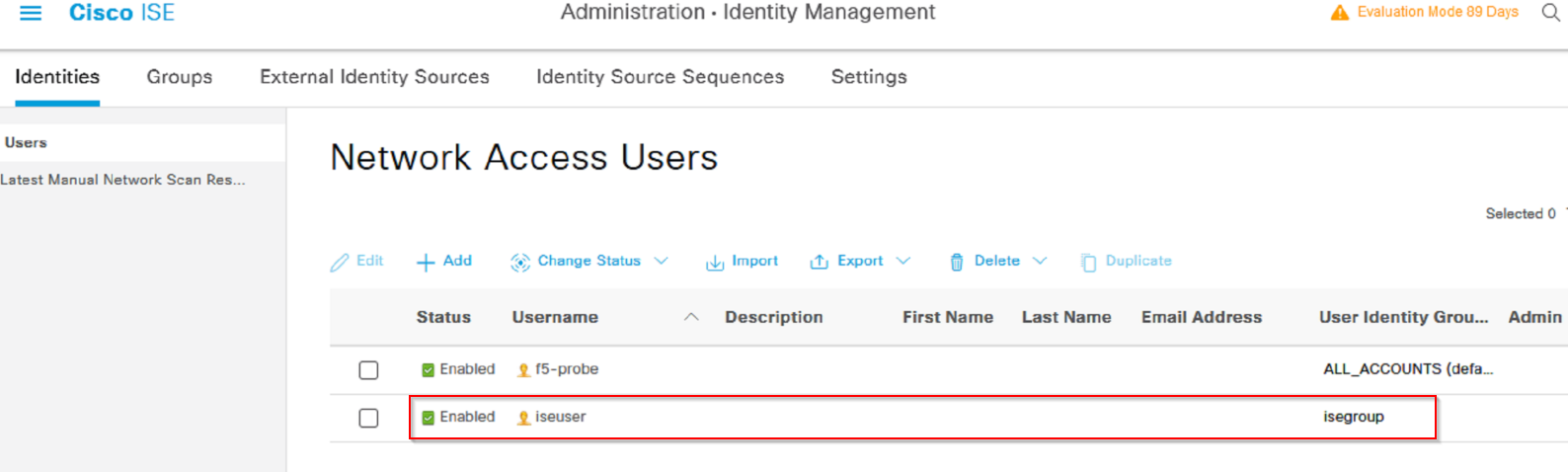Click the f5-probe username link

coord(567,369)
